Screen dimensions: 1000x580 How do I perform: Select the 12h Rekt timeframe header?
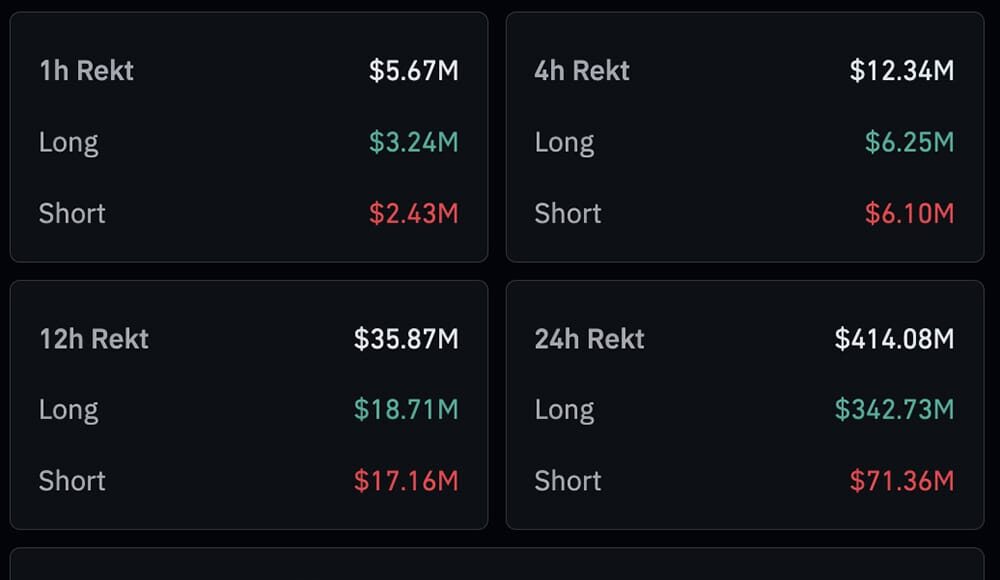[93, 339]
